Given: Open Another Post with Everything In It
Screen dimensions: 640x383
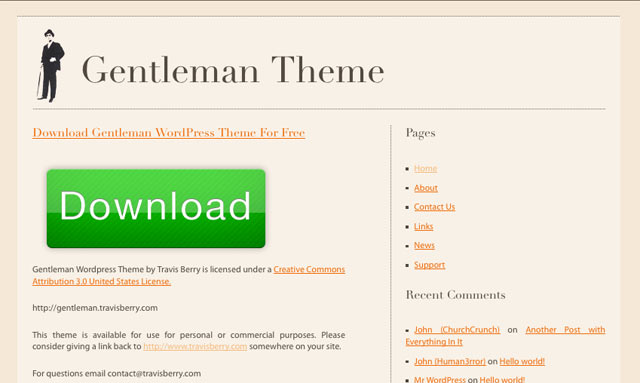Looking at the screenshot, I should tap(505, 336).
